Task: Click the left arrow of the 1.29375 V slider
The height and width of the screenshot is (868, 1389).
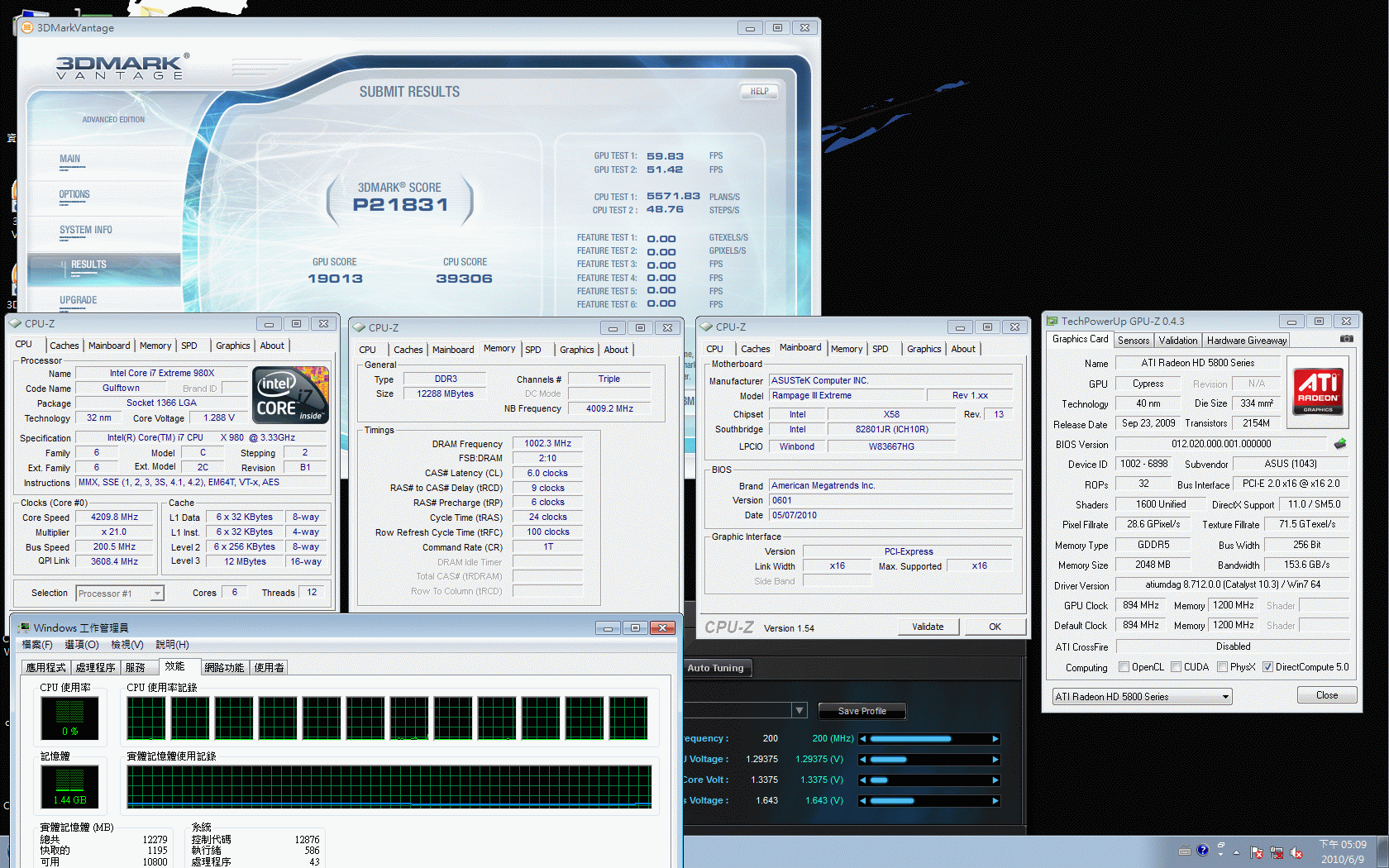Action: coord(863,760)
